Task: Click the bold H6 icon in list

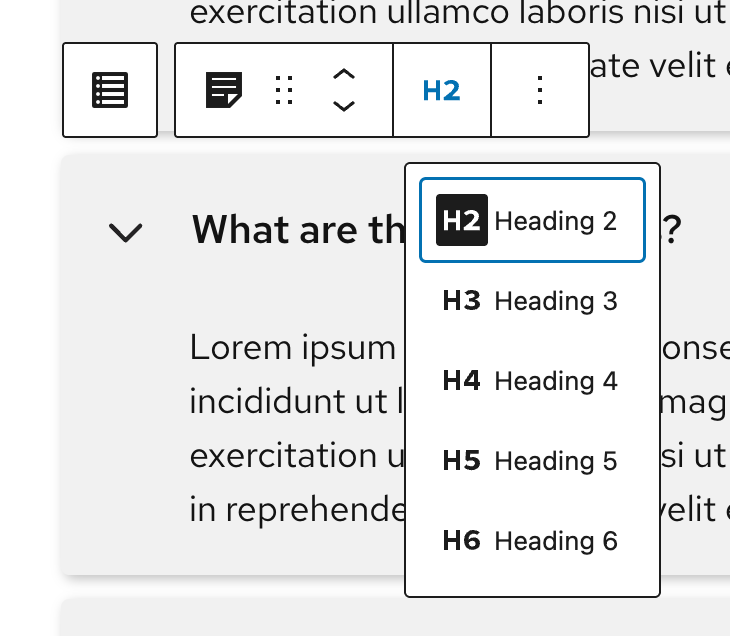Action: tap(461, 541)
